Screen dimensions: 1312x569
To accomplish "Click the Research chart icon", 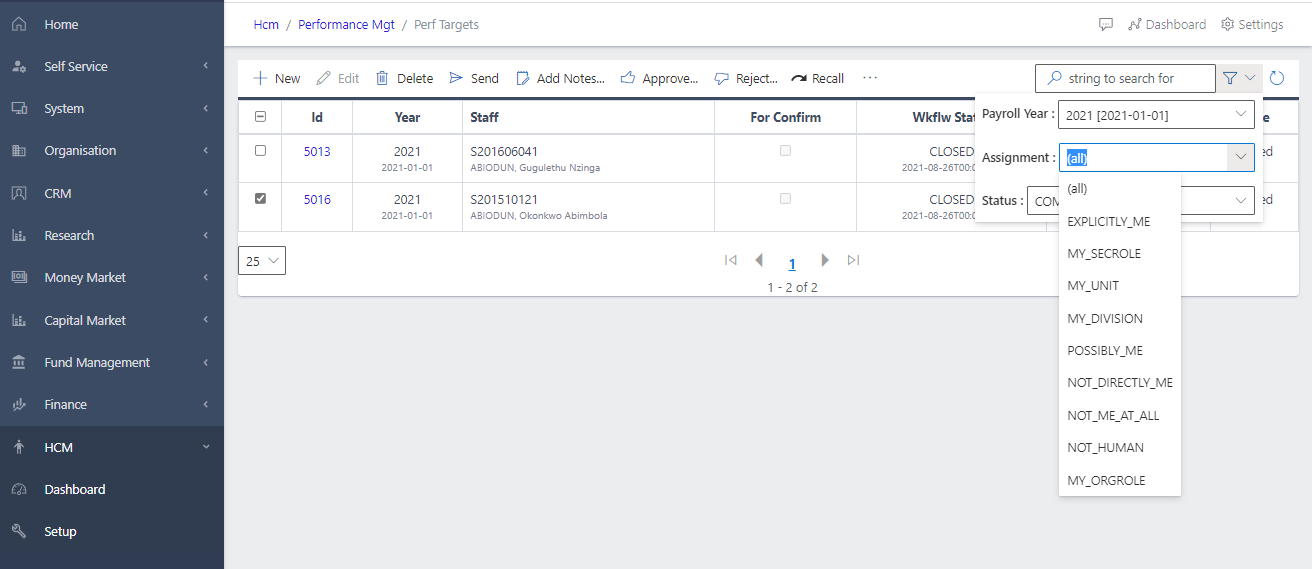I will coord(19,236).
